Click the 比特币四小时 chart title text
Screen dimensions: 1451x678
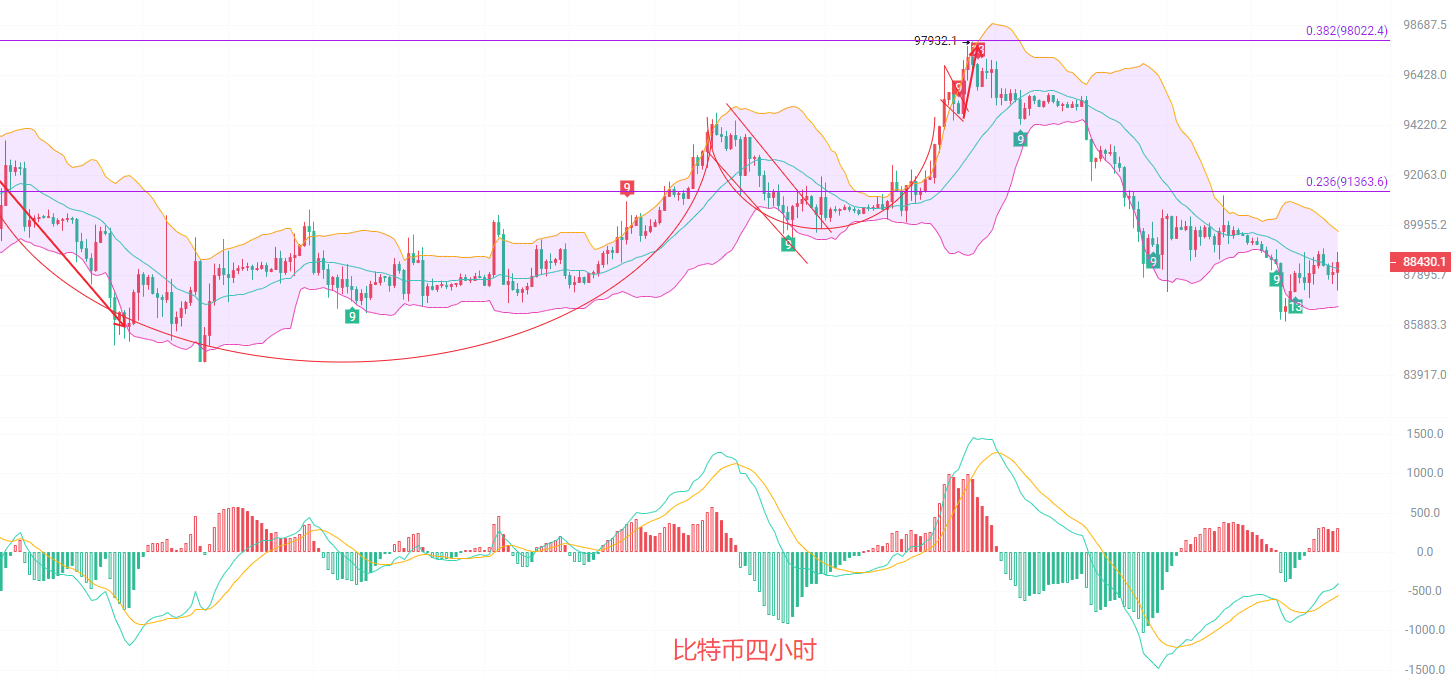(x=744, y=650)
